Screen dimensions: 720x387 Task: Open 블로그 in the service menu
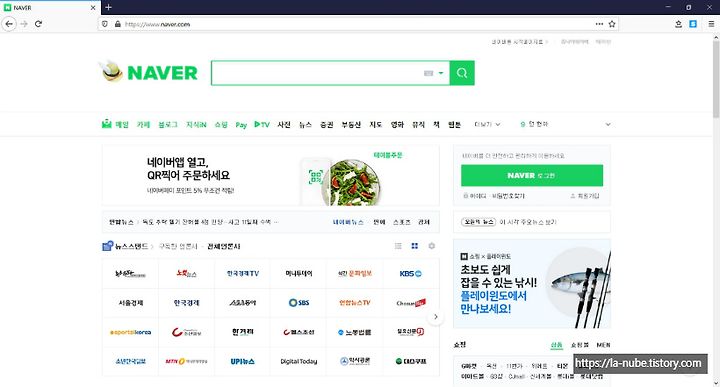click(x=168, y=124)
